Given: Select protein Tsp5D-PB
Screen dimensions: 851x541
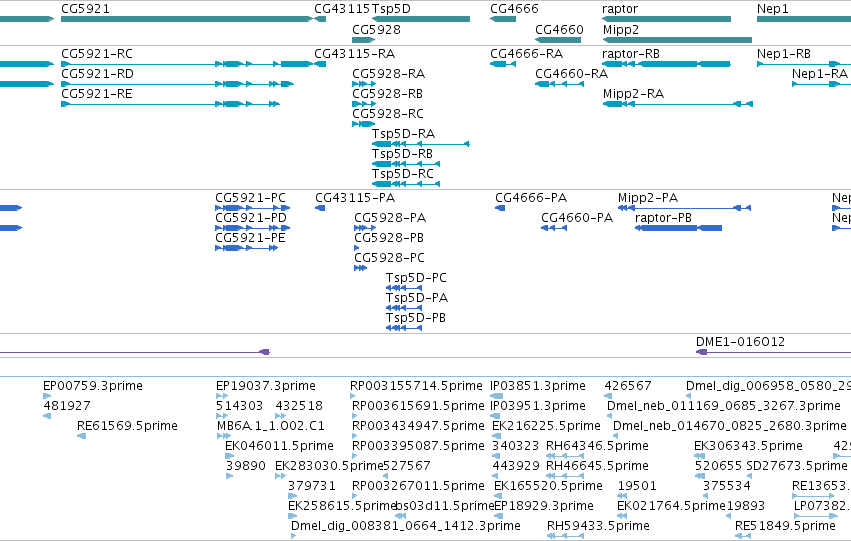Looking at the screenshot, I should click(x=404, y=328).
